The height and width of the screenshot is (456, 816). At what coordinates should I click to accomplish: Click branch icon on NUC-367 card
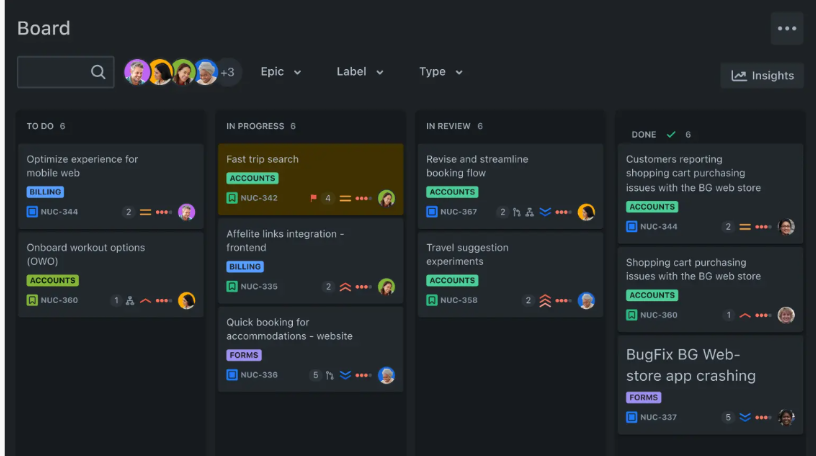pos(516,212)
